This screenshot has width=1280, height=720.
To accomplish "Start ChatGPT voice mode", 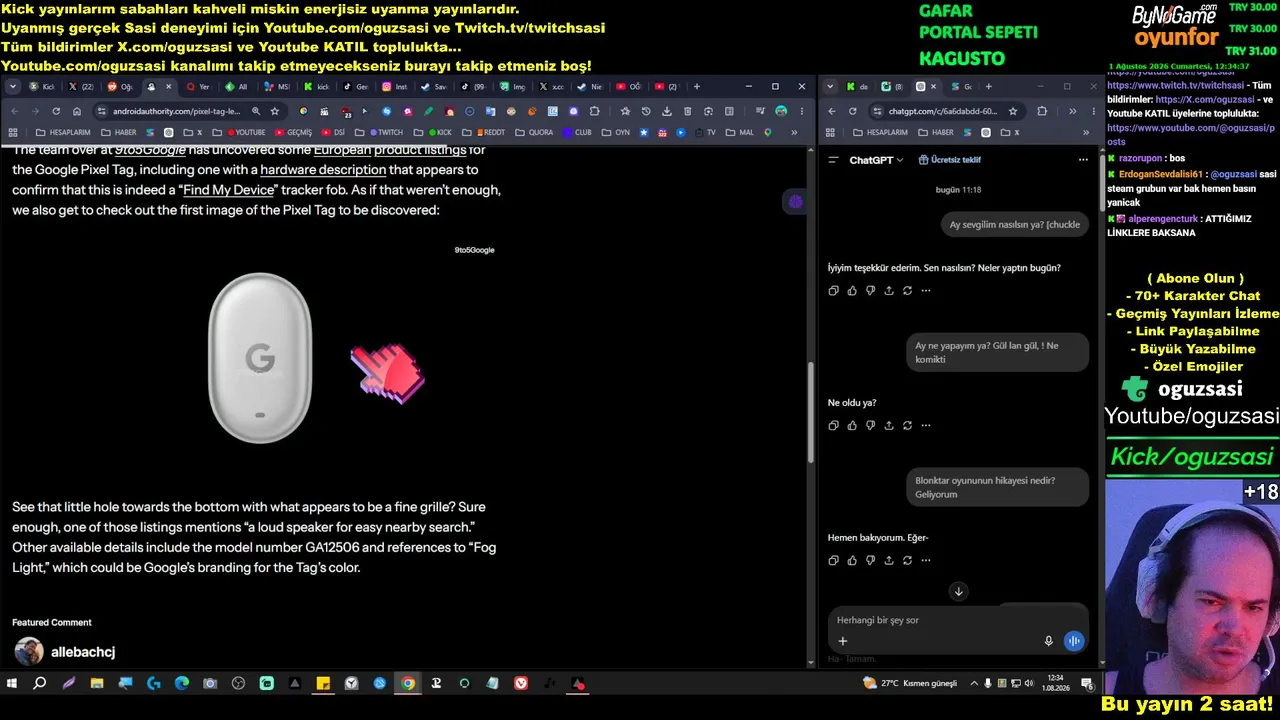I will pyautogui.click(x=1074, y=641).
